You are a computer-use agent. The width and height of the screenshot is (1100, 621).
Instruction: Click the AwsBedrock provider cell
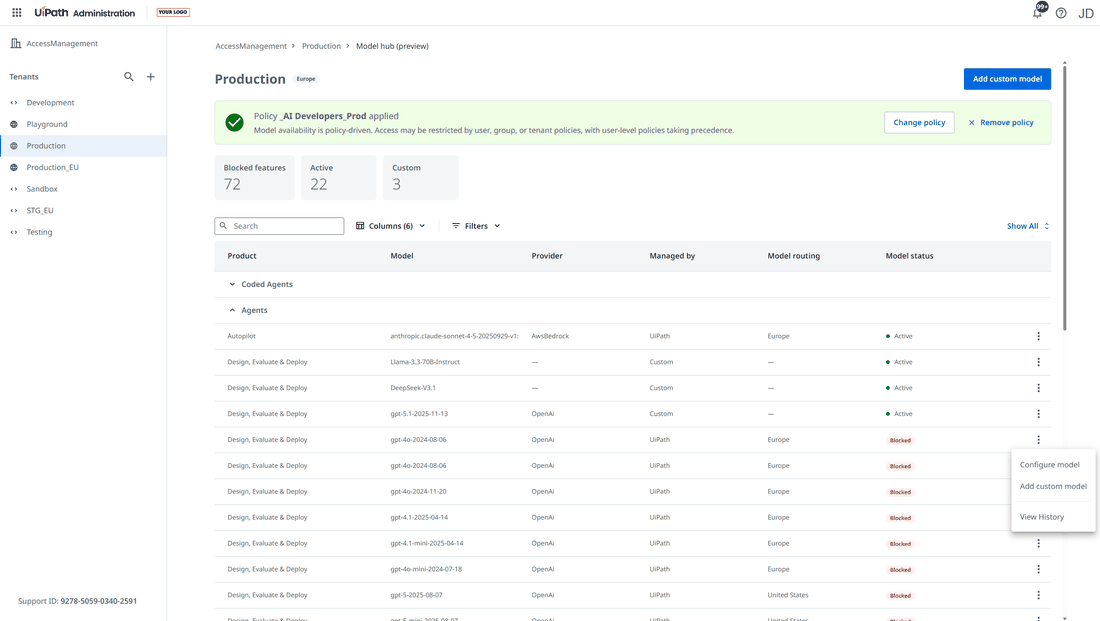550,336
